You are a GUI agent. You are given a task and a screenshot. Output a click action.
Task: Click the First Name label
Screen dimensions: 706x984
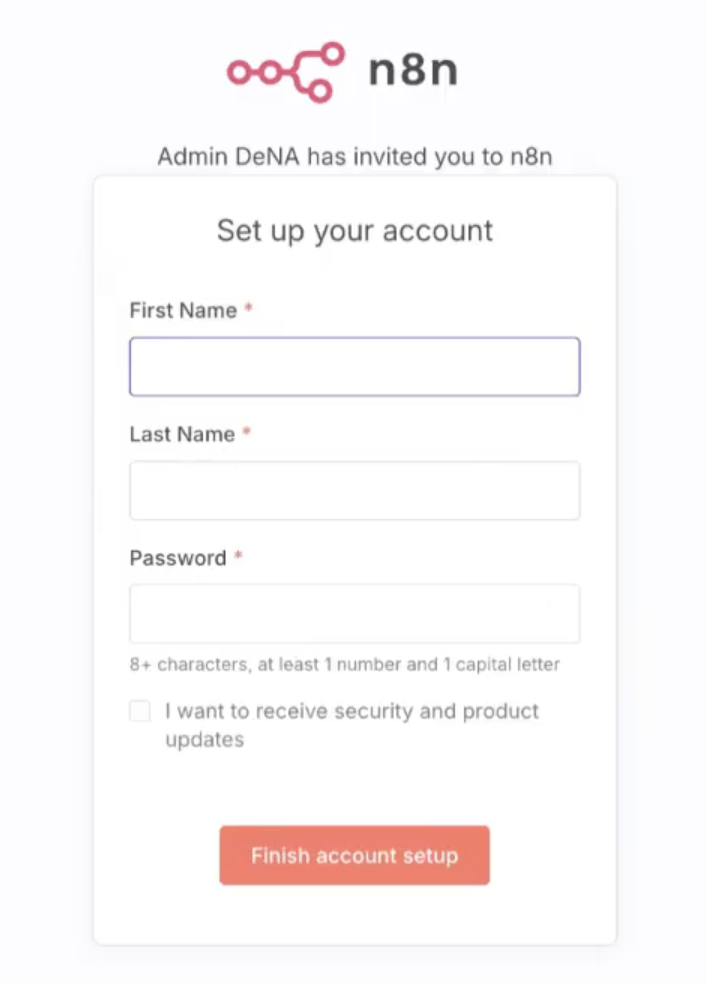pos(183,310)
